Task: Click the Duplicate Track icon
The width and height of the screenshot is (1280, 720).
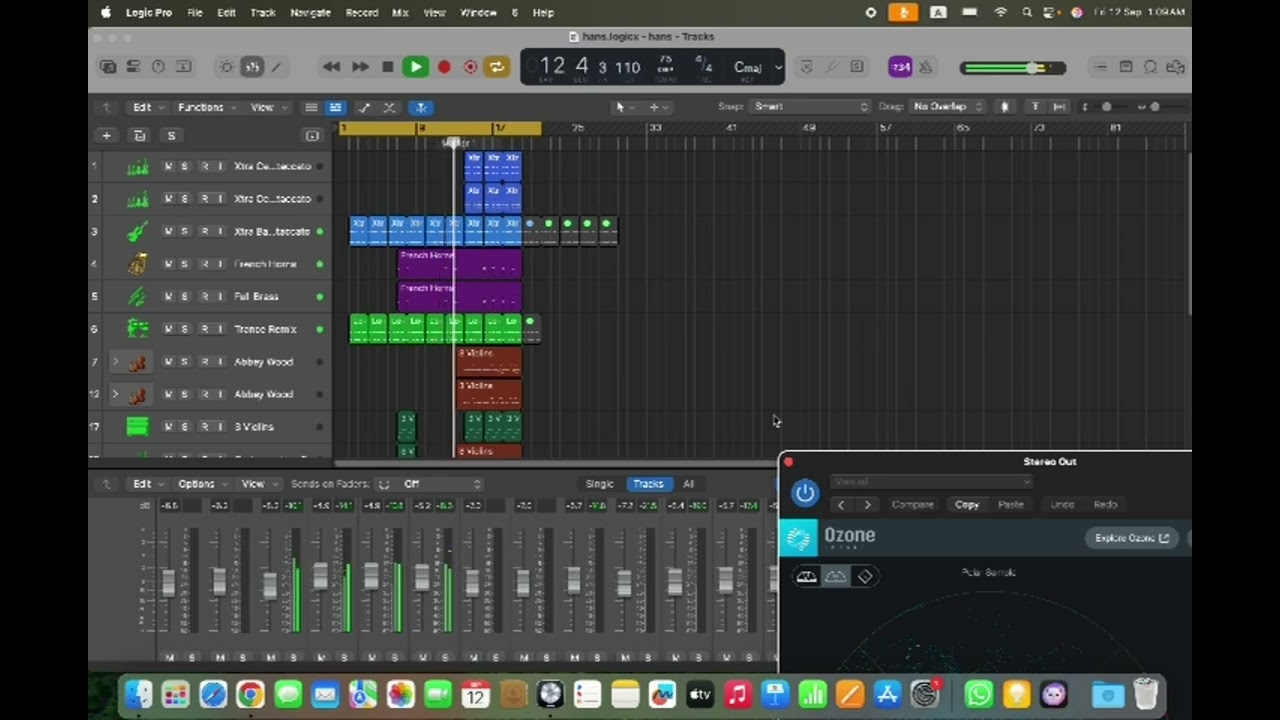Action: (139, 135)
